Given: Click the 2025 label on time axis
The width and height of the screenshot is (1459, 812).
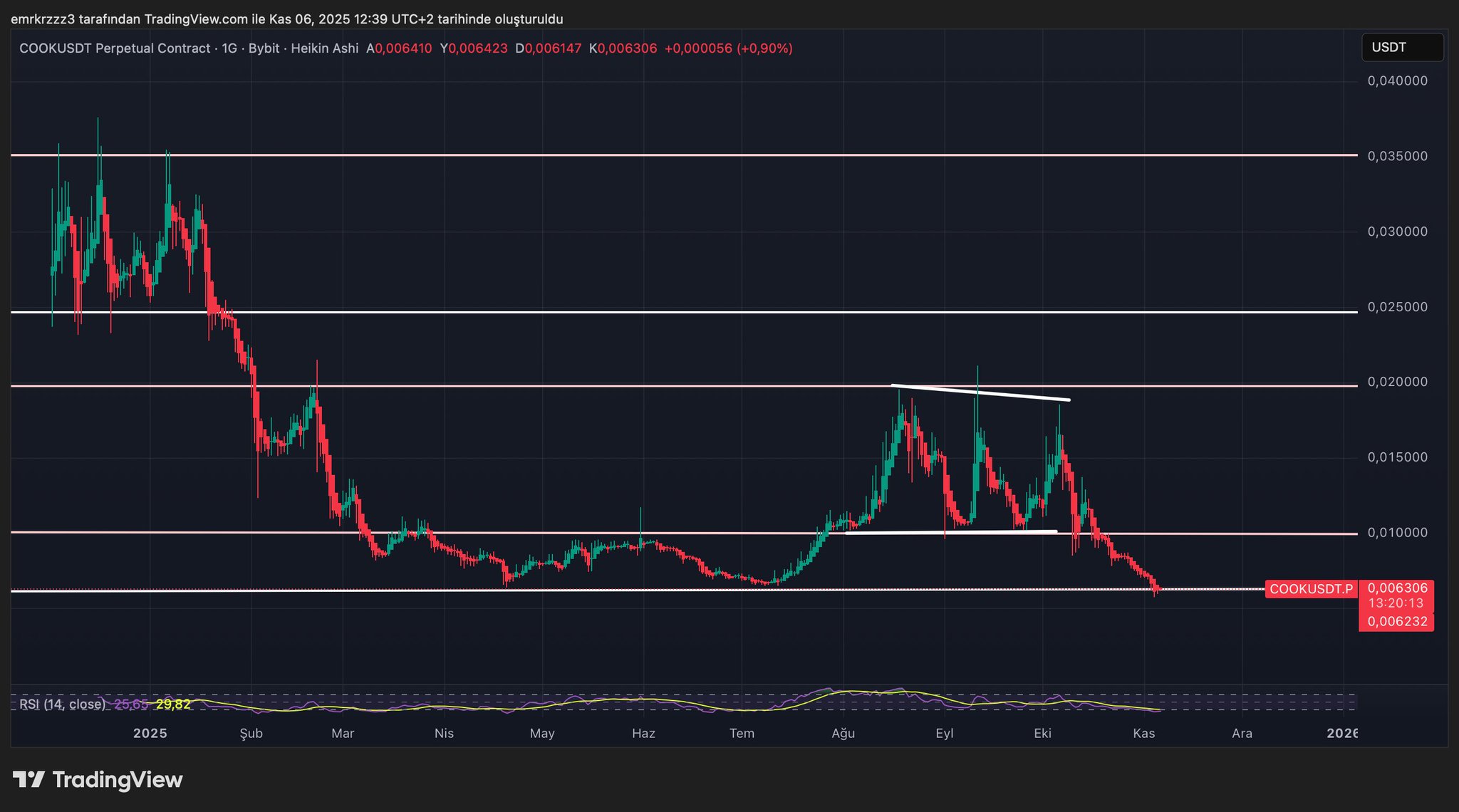Looking at the screenshot, I should [150, 733].
